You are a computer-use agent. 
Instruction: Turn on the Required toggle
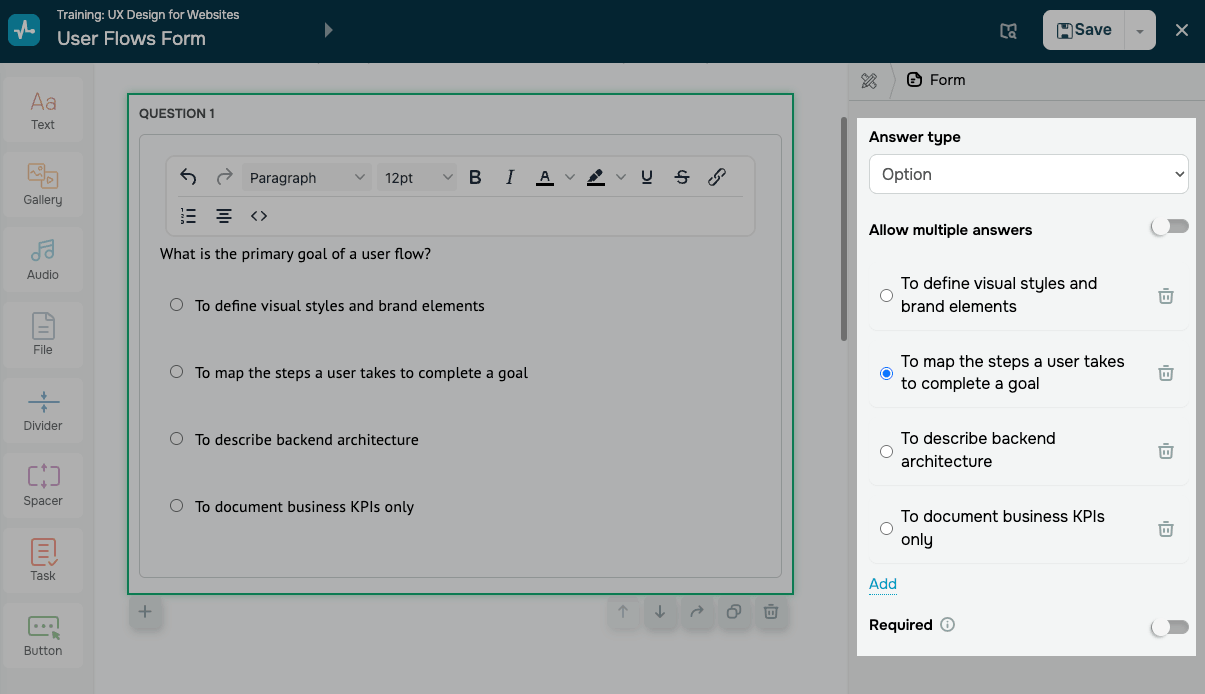(x=1168, y=627)
